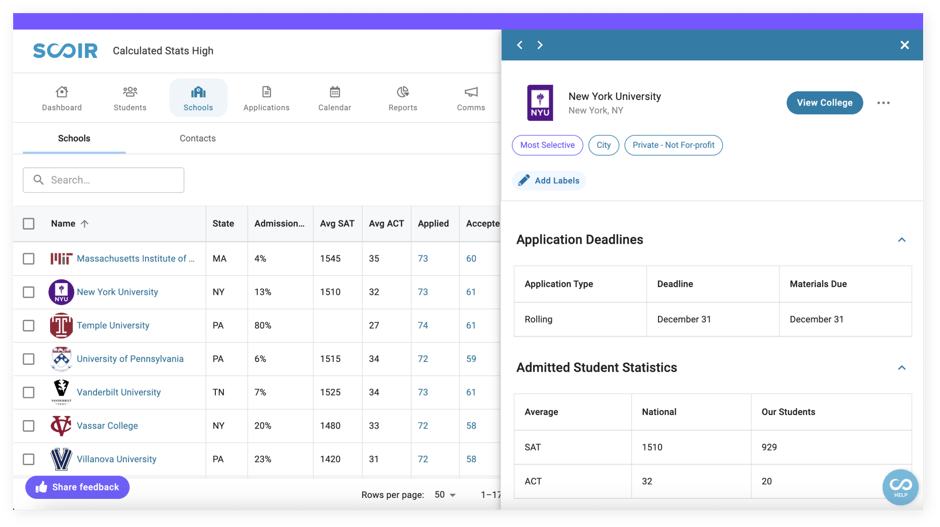
Task: Click the Vassar College logo
Action: (61, 426)
